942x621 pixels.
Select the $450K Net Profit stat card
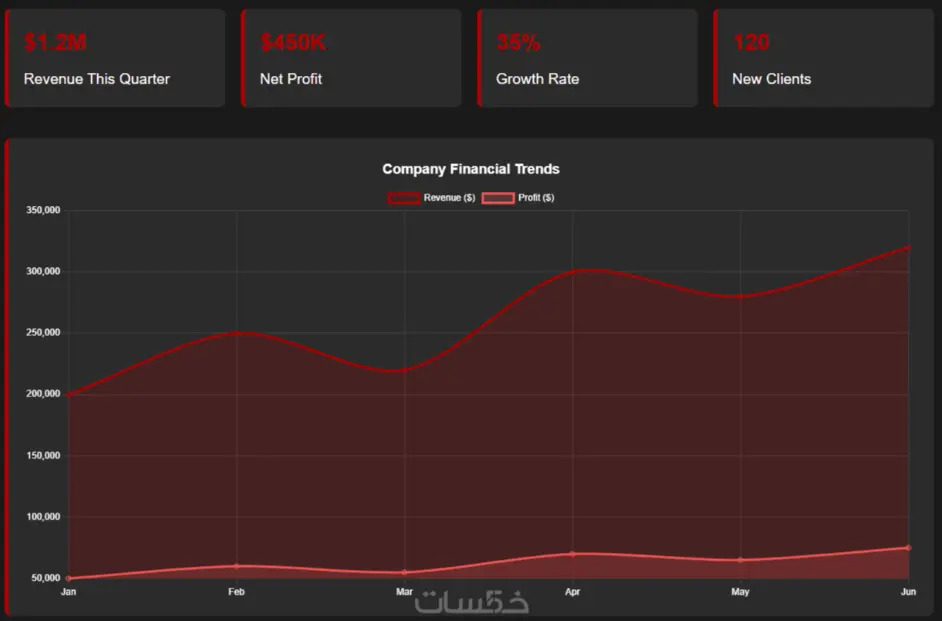351,57
